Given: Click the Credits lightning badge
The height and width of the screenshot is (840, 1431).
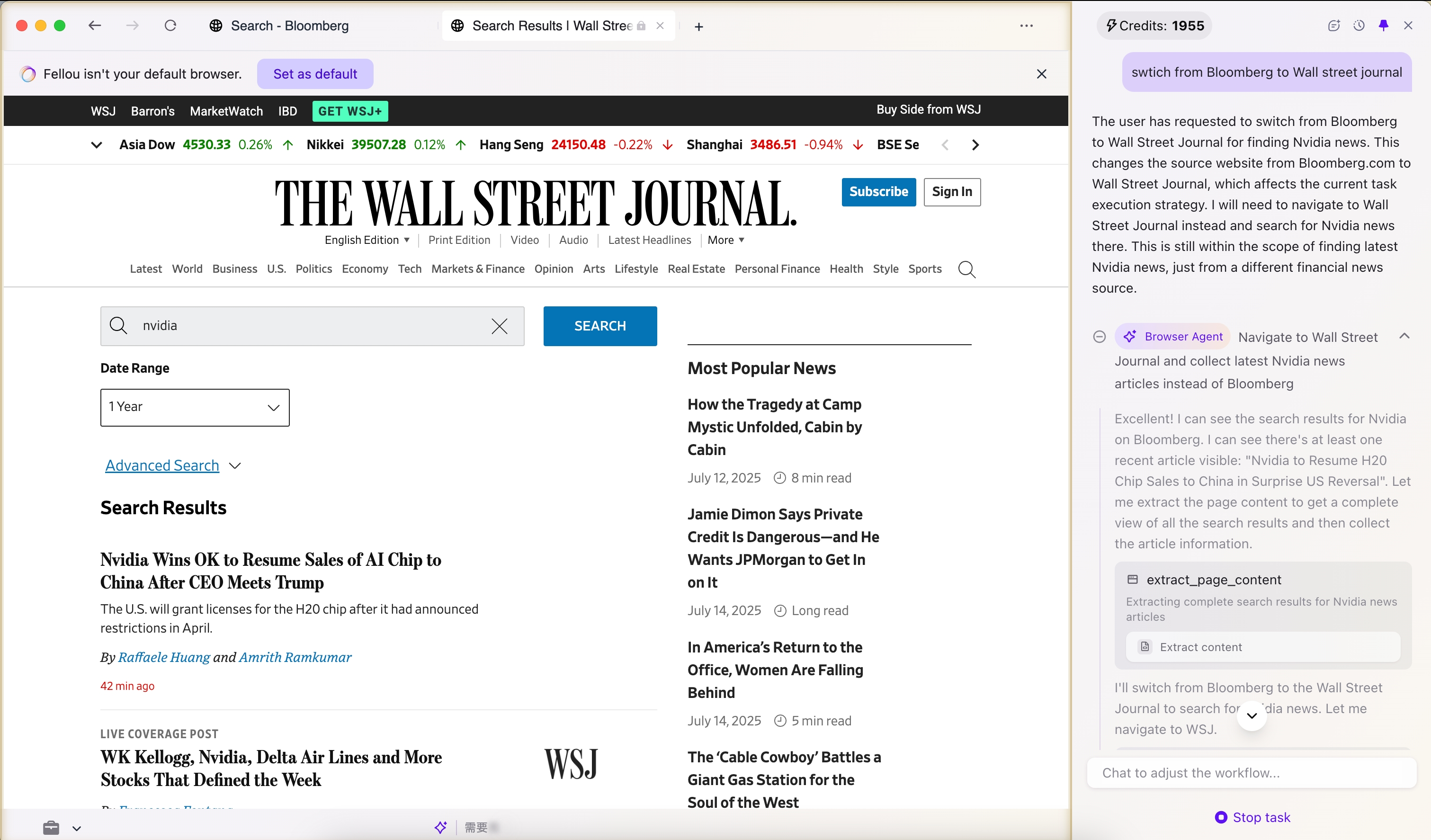Looking at the screenshot, I should click(x=1154, y=26).
